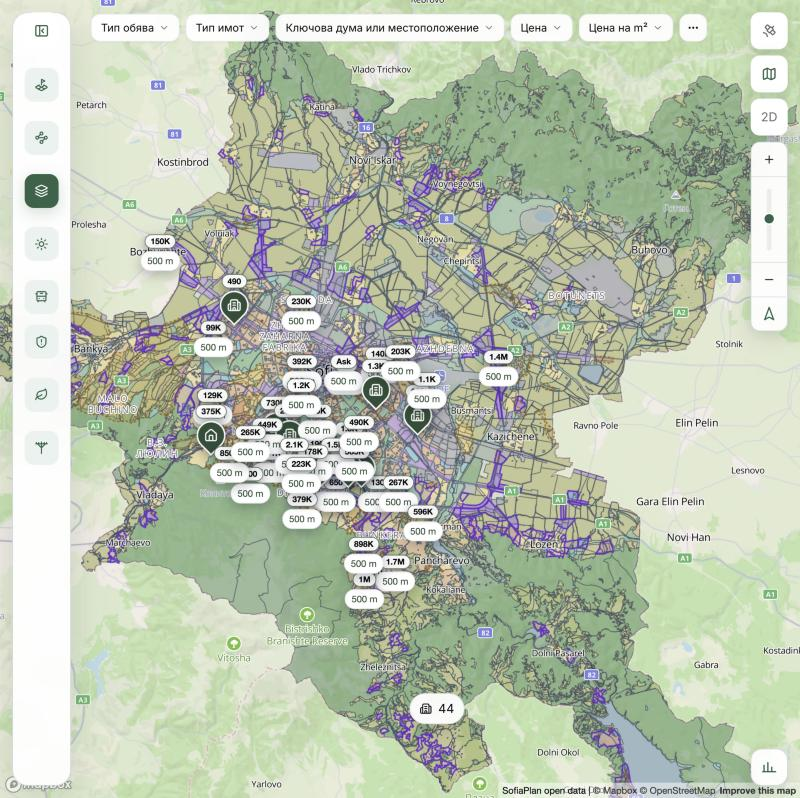
Task: Open the SofiaPlan open data link
Action: point(543,791)
